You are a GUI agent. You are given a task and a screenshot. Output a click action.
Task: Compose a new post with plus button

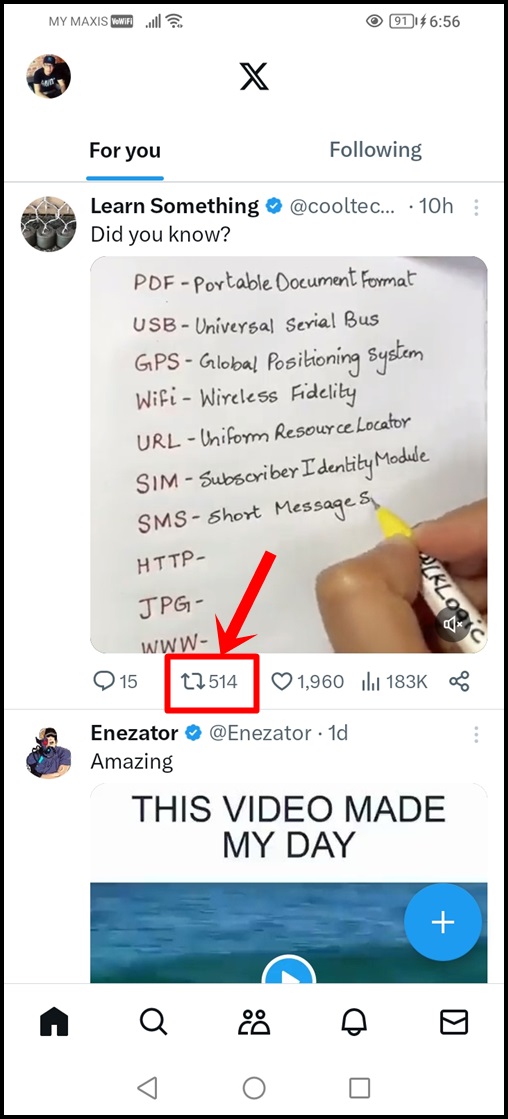click(442, 922)
